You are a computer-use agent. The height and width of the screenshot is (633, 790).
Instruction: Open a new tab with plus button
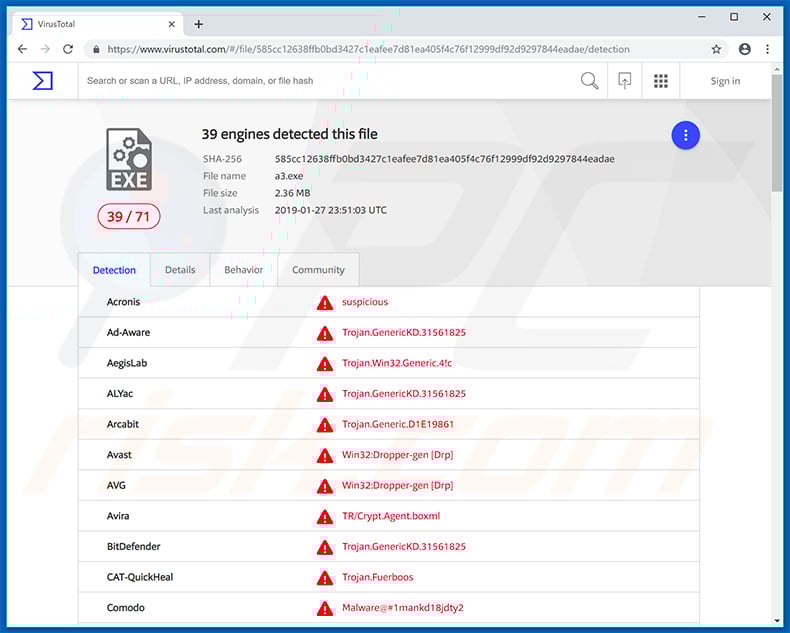[199, 24]
